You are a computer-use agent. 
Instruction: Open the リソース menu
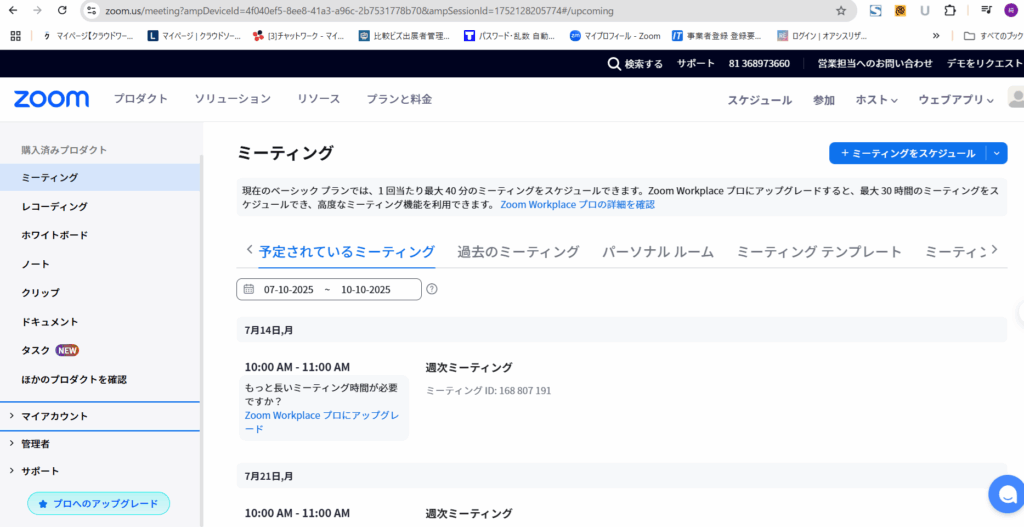[x=319, y=99]
